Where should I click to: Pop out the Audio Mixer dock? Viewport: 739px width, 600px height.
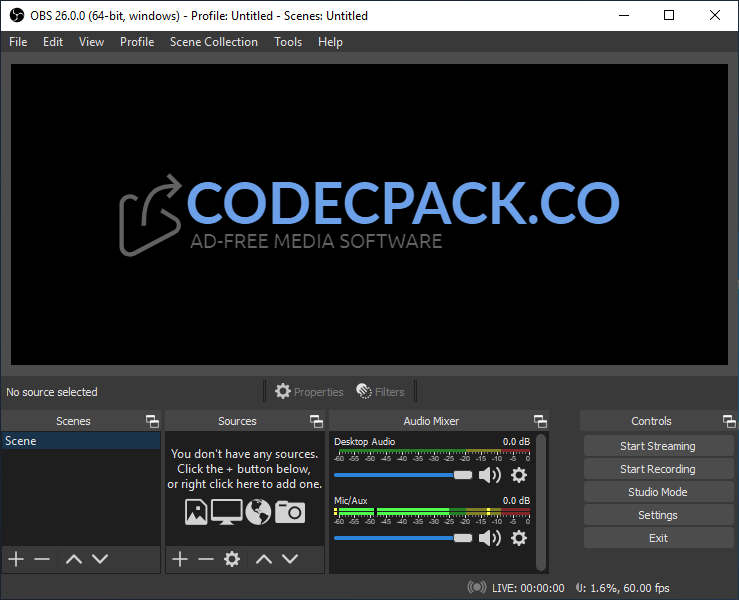pyautogui.click(x=540, y=421)
